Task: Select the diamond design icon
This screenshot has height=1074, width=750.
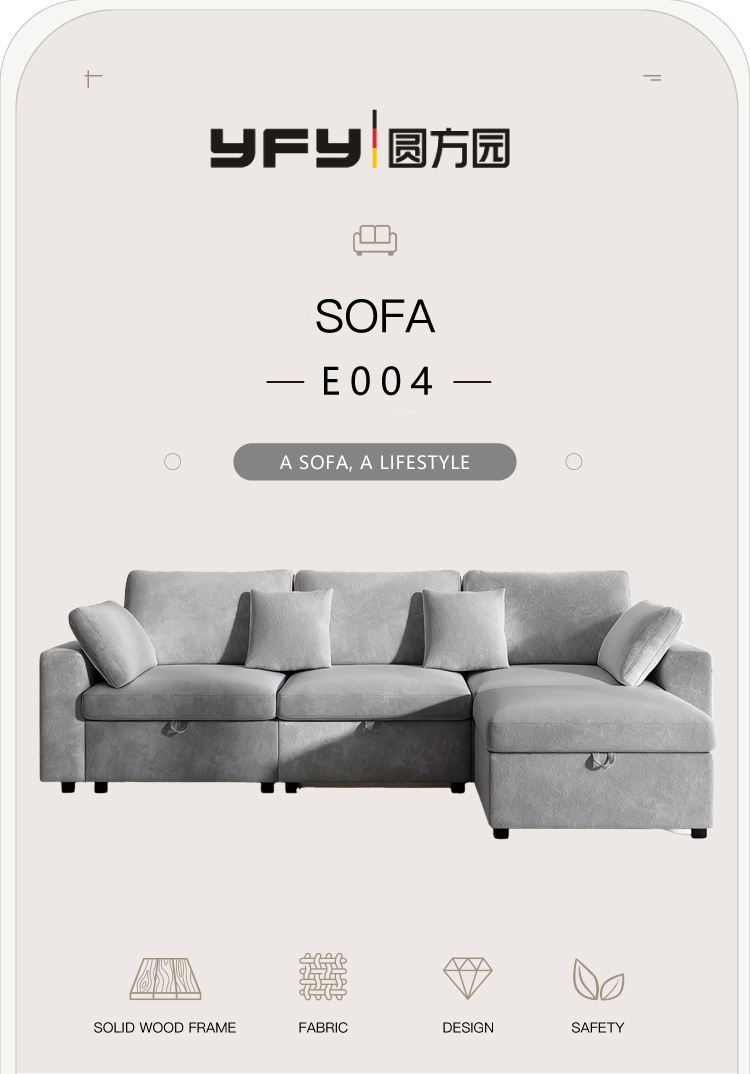Action: pyautogui.click(x=468, y=978)
